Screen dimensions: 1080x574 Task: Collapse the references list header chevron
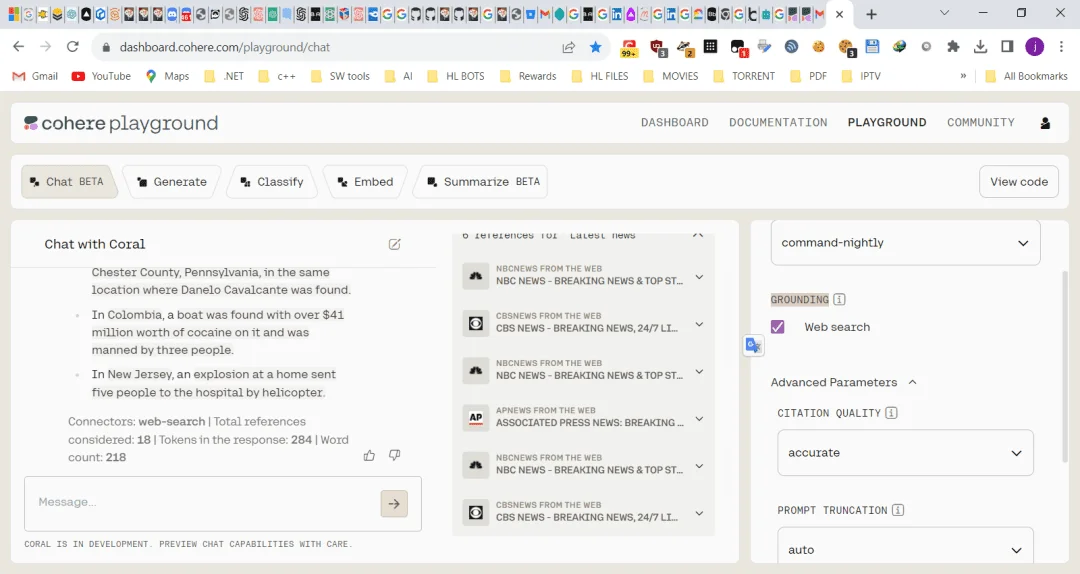pyautogui.click(x=698, y=235)
